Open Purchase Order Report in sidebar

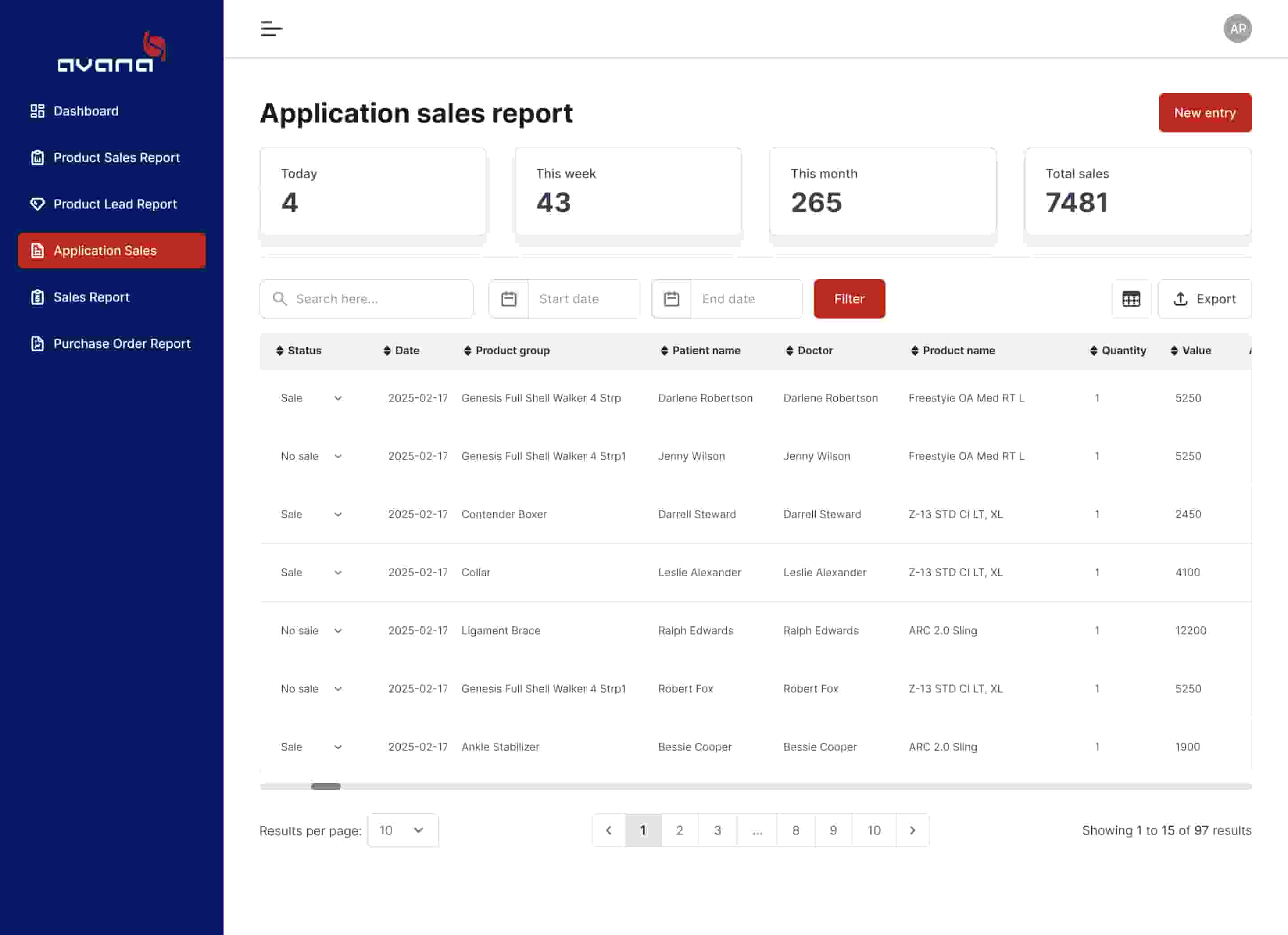(x=122, y=344)
